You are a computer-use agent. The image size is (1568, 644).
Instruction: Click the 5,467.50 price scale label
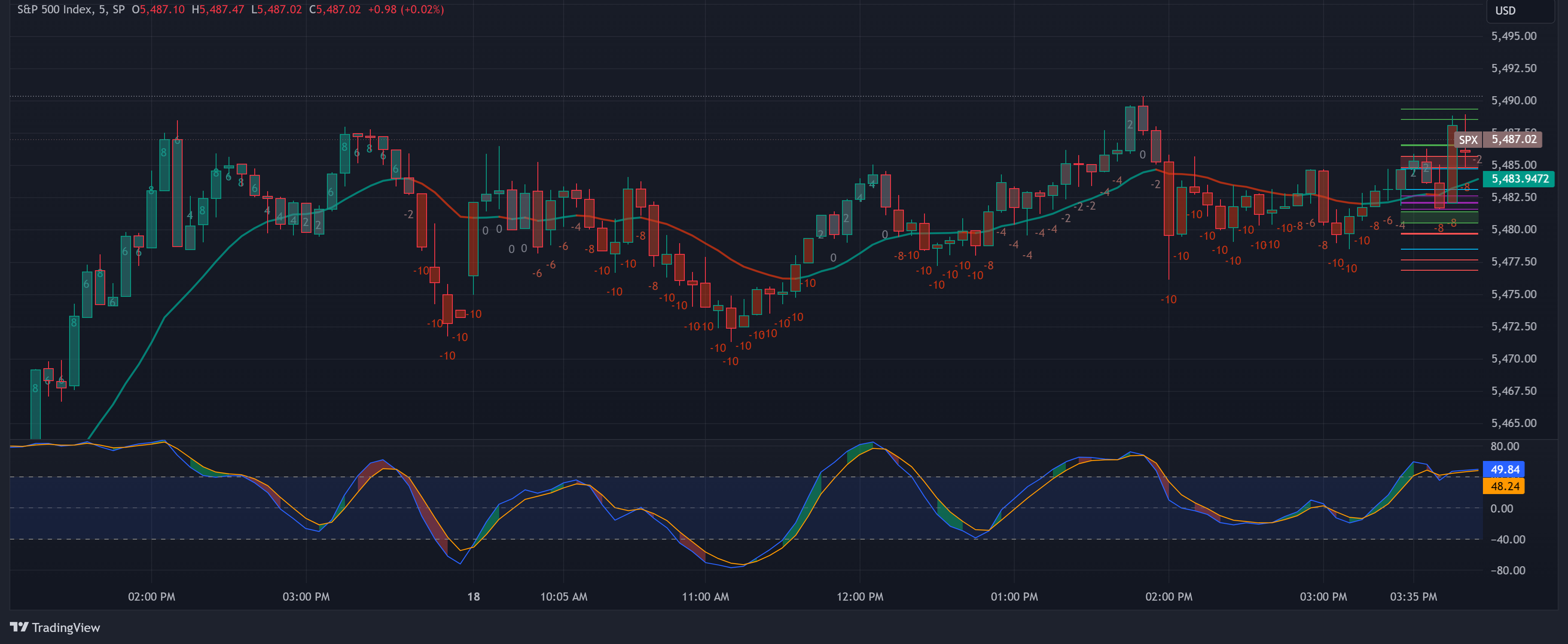(x=1513, y=391)
